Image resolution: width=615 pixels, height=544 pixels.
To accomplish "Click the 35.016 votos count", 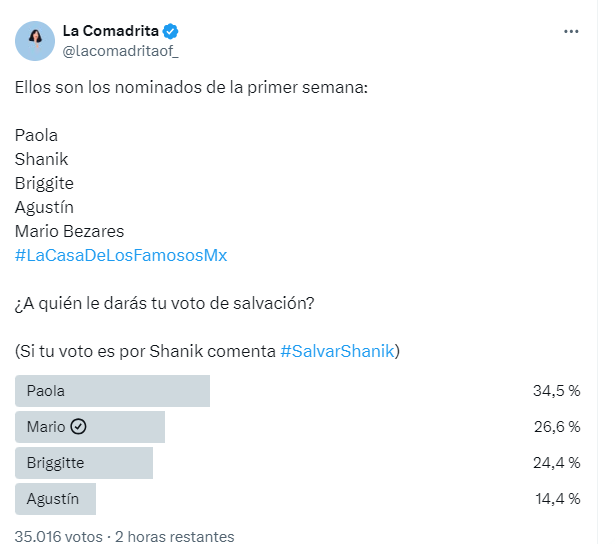I will click(x=58, y=536).
